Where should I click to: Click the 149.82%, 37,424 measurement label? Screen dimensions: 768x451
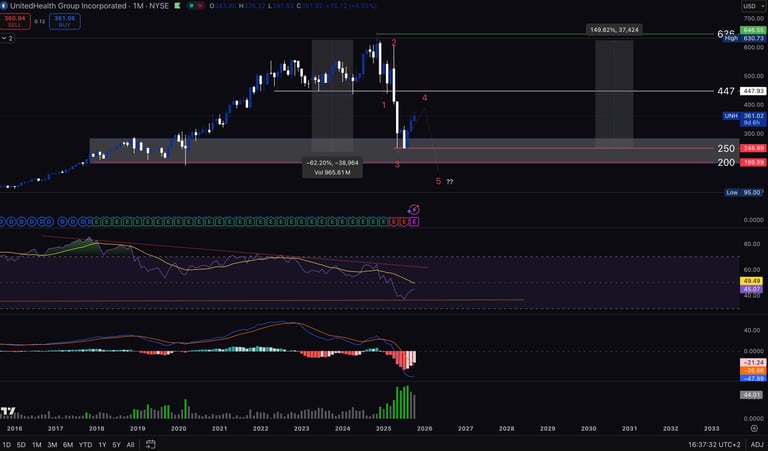click(614, 30)
